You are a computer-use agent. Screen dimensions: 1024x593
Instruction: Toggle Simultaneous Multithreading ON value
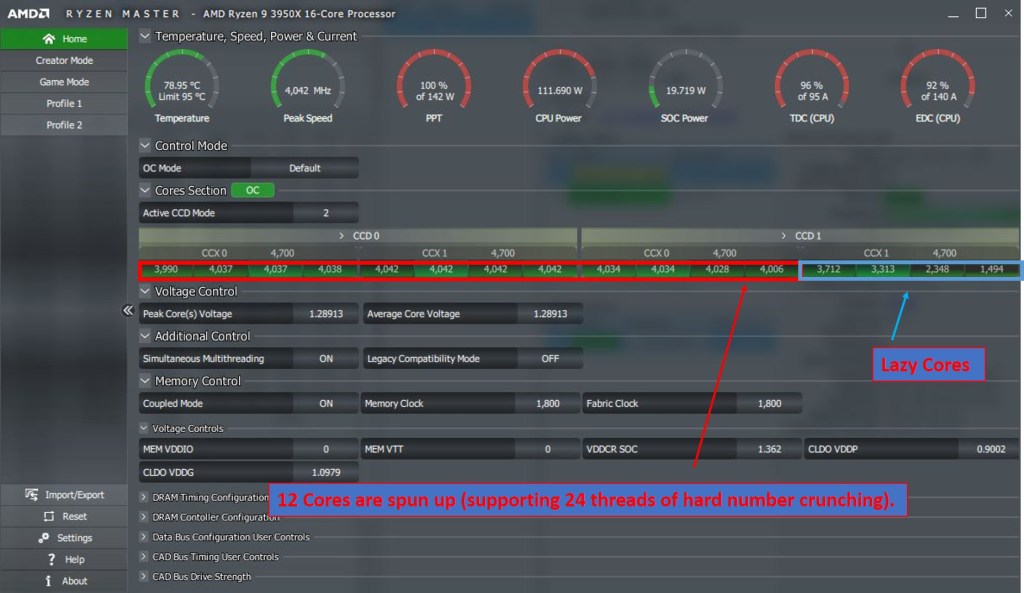click(x=325, y=359)
